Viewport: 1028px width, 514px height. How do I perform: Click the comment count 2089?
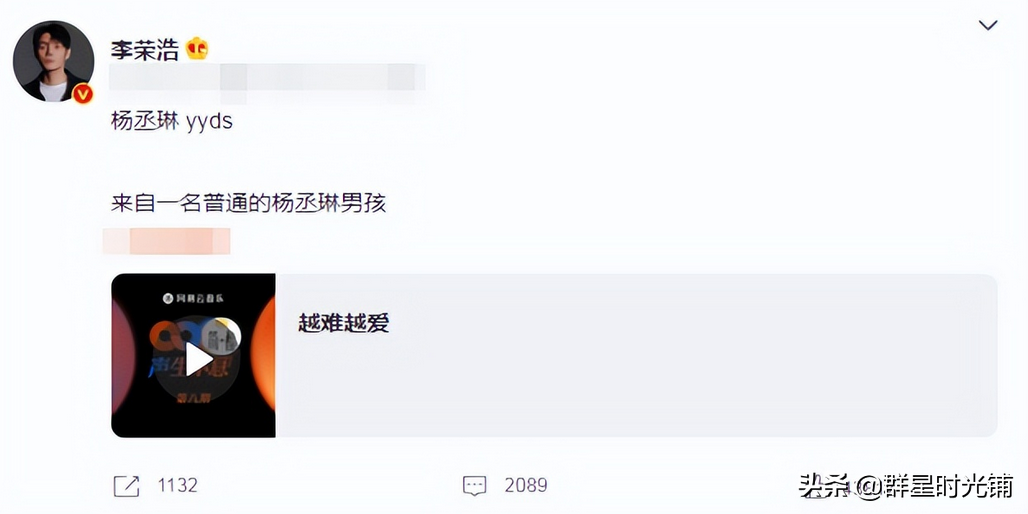coord(526,485)
